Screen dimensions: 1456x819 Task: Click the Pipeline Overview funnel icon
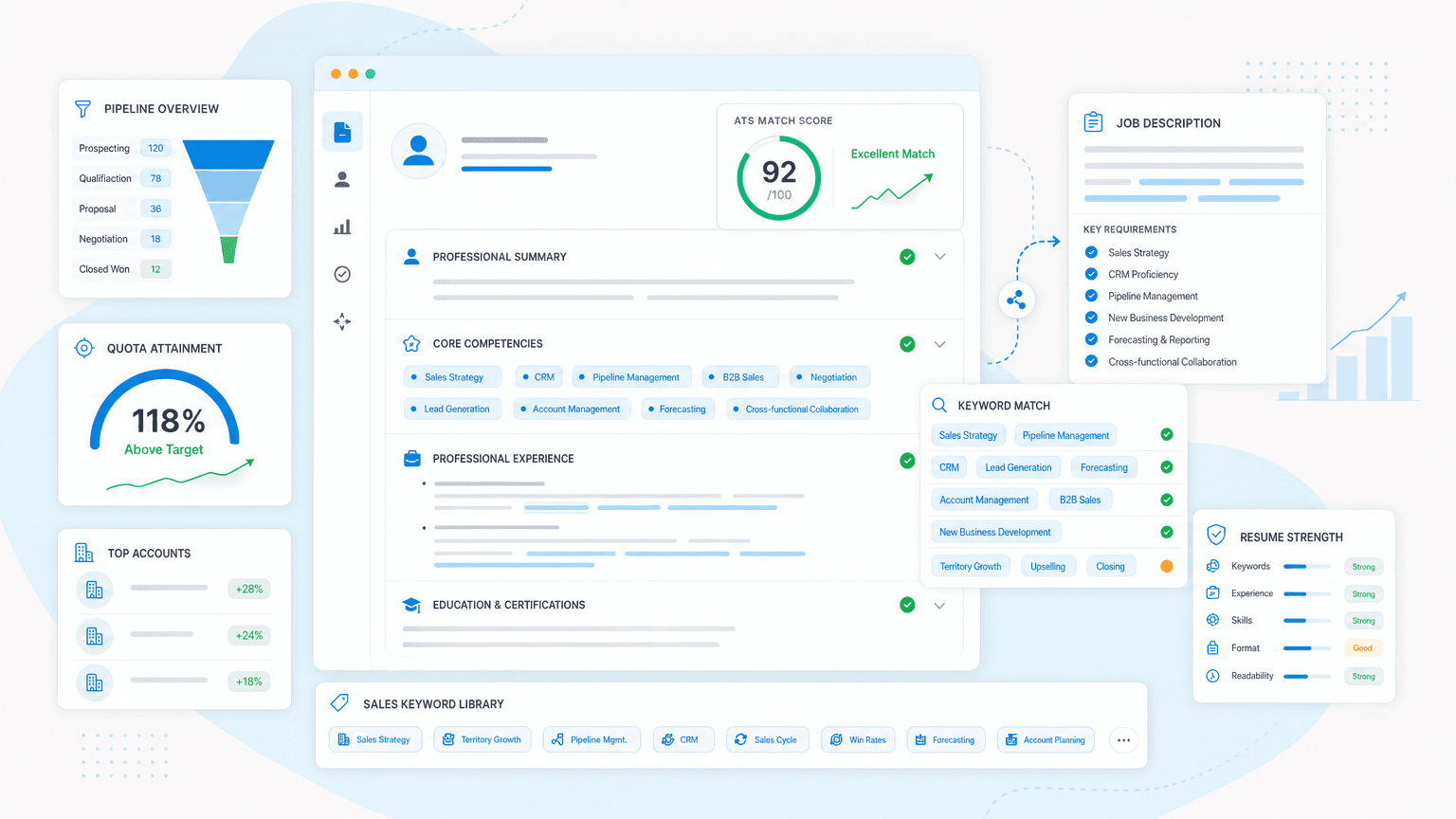pyautogui.click(x=83, y=109)
